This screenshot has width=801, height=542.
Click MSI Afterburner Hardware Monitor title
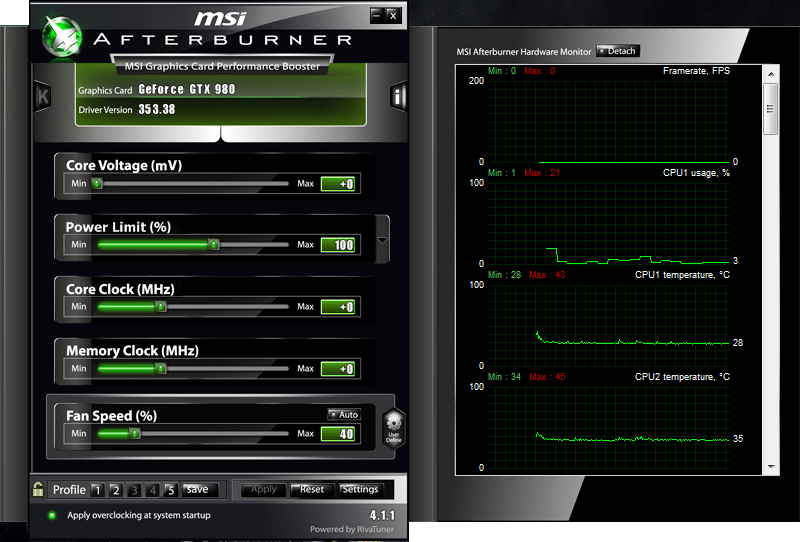click(524, 52)
